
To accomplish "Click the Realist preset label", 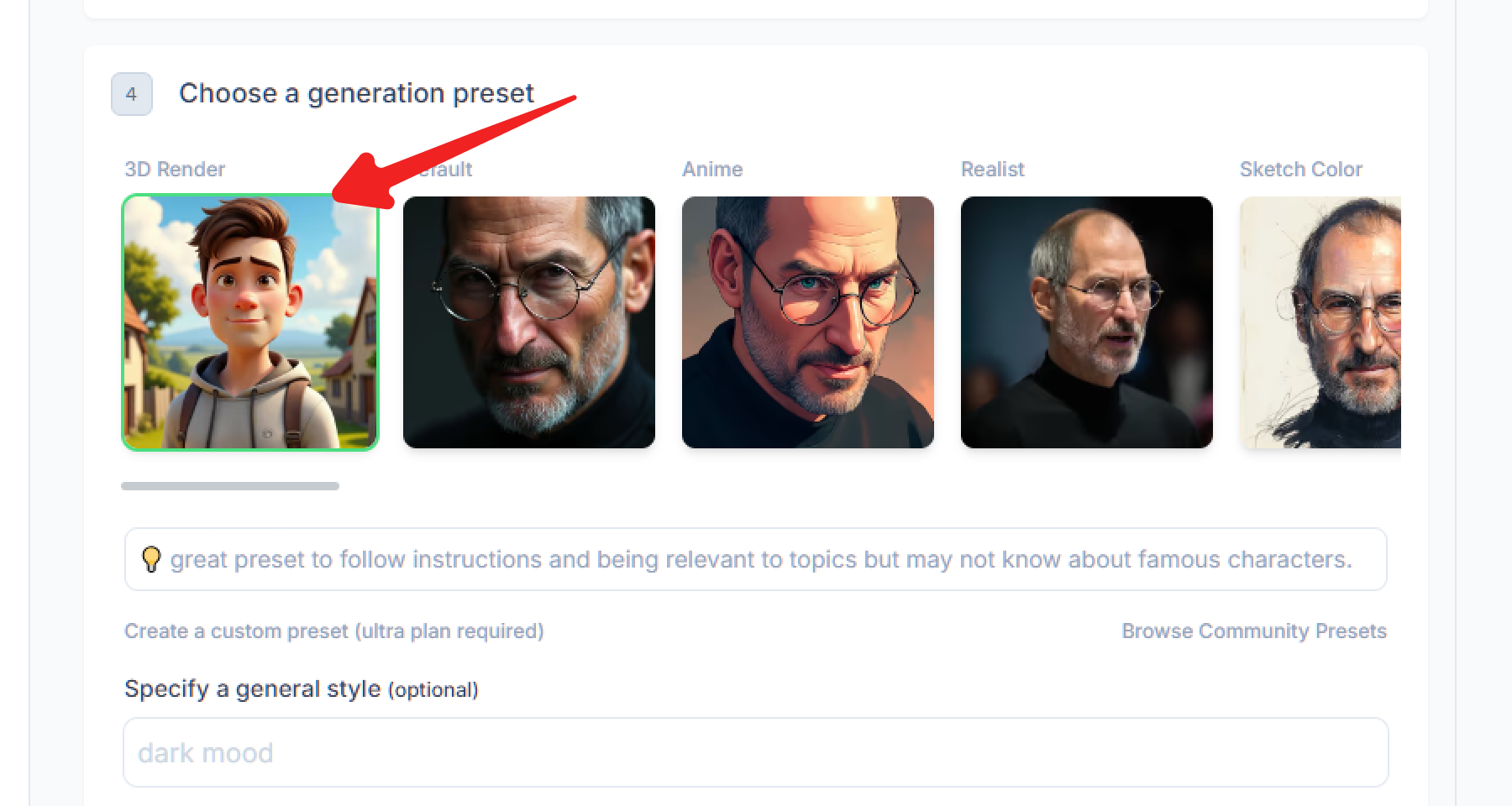I will [x=991, y=169].
